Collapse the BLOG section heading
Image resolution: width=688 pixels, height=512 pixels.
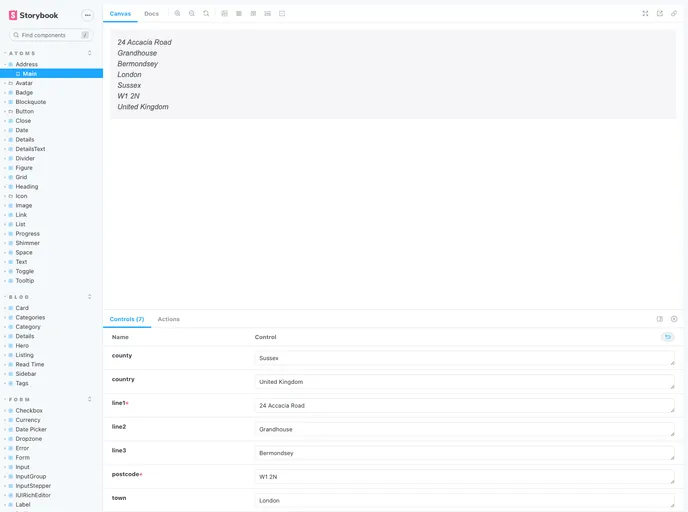click(19, 297)
